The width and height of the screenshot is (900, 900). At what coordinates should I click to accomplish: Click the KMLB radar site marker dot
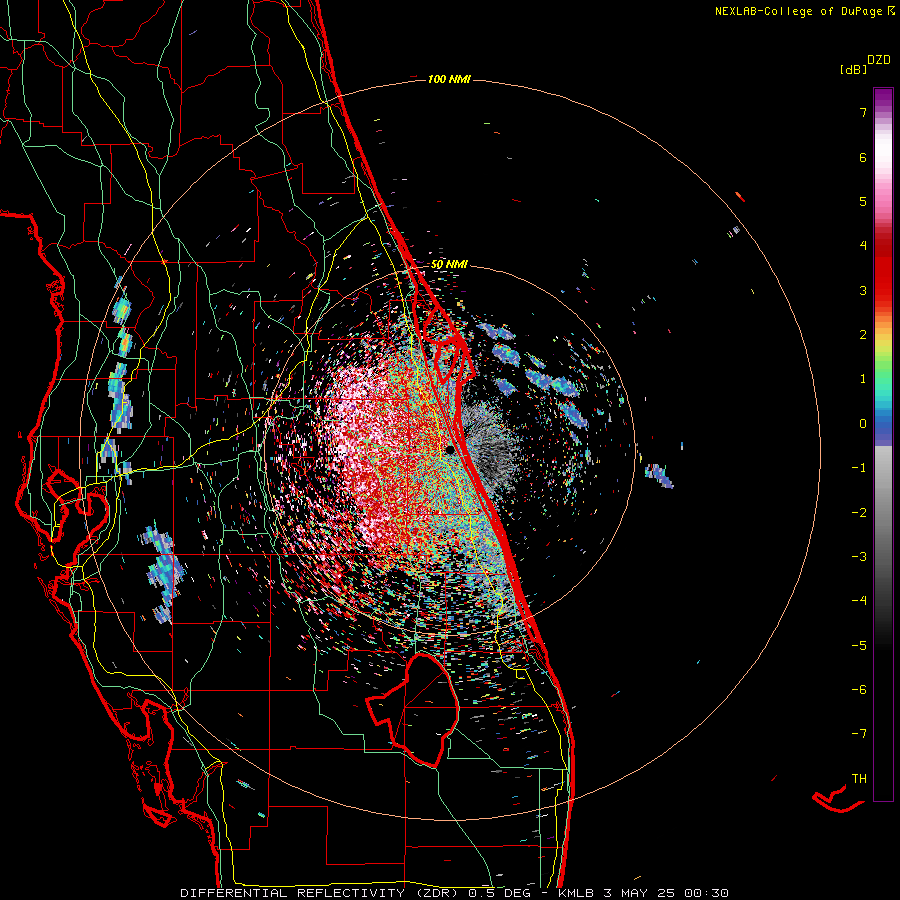[450, 449]
